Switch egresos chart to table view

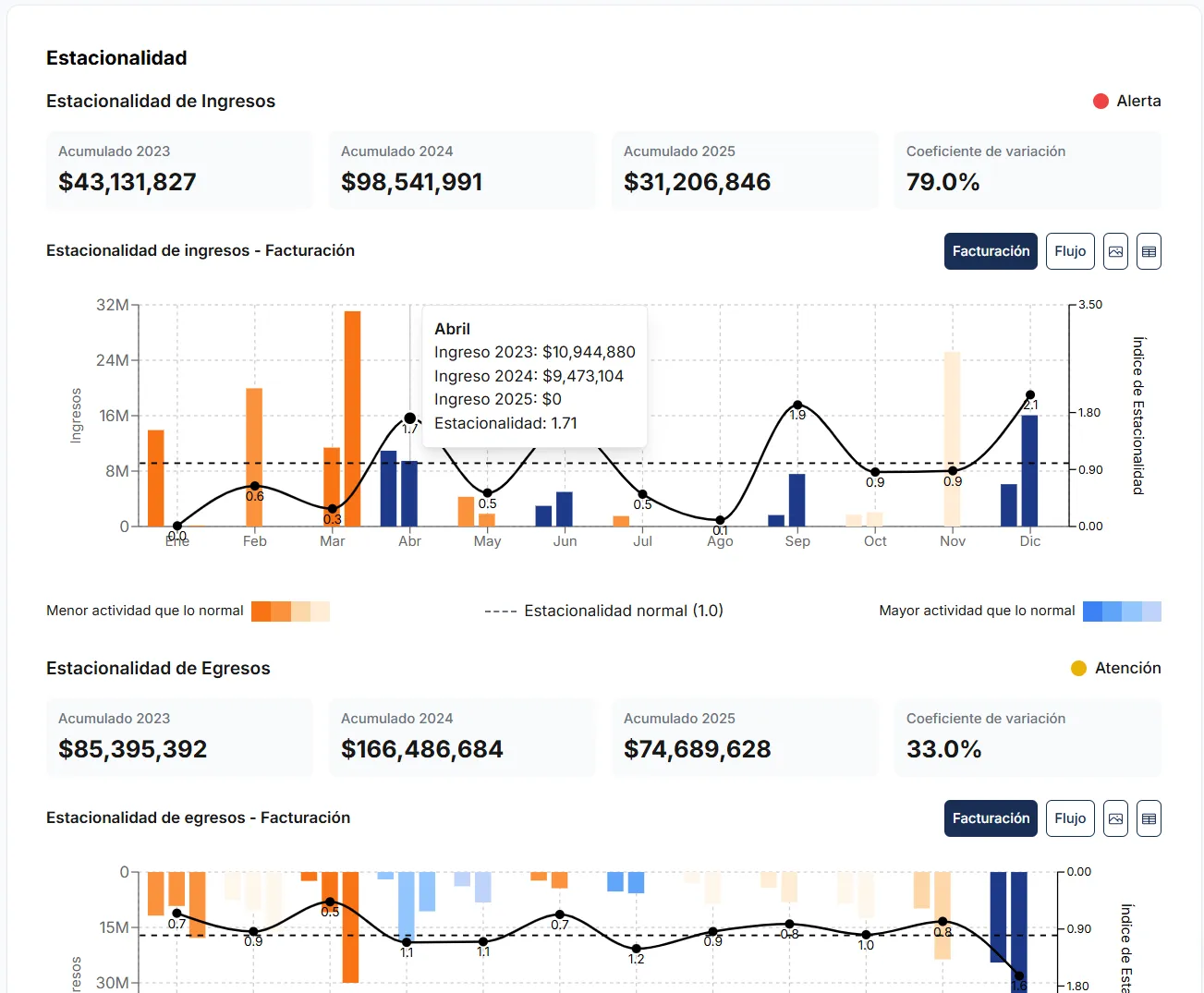coord(1149,818)
